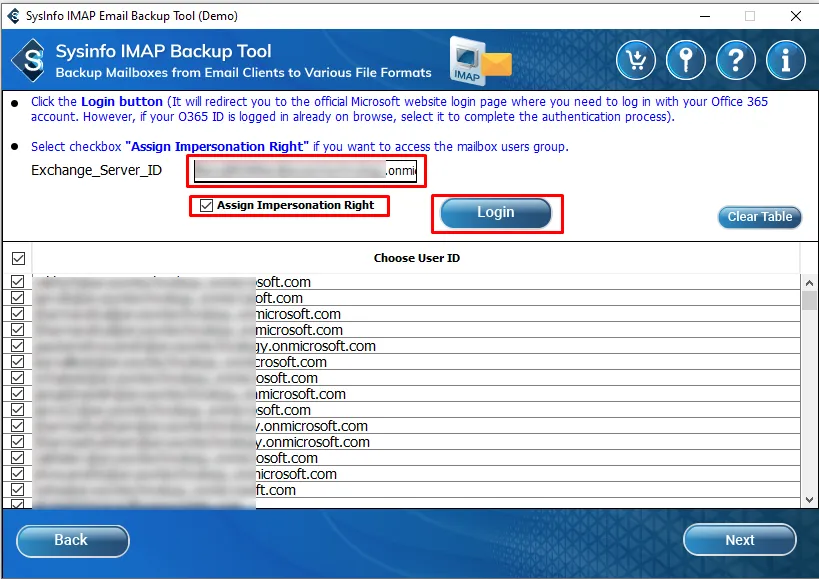819x579 pixels.
Task: Uncheck the checkbox for the 'ft.com' row
Action: (17, 490)
